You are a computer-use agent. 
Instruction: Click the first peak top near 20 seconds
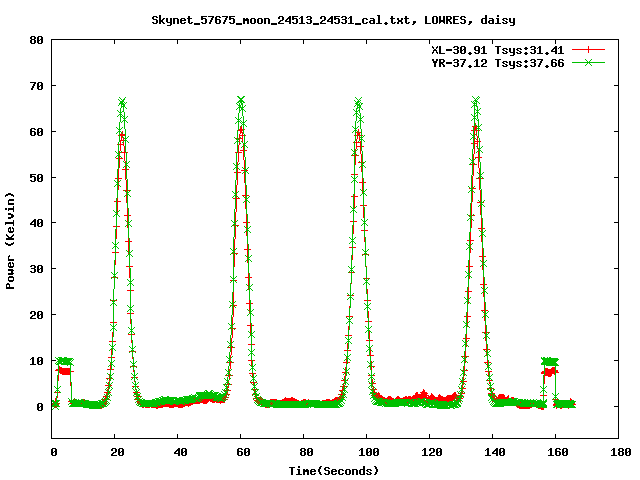click(x=122, y=101)
